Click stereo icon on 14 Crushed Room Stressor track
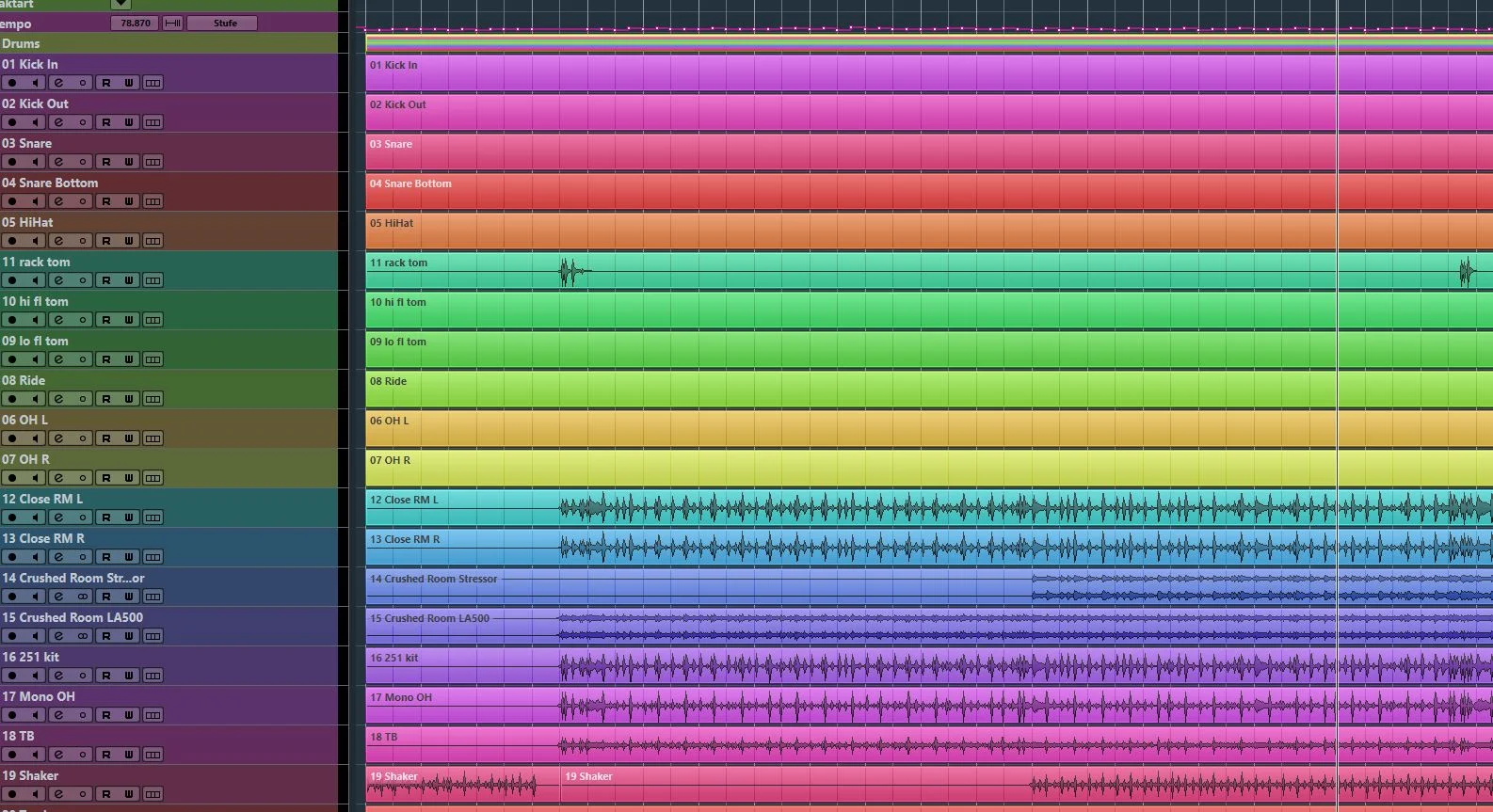1493x812 pixels. [83, 597]
